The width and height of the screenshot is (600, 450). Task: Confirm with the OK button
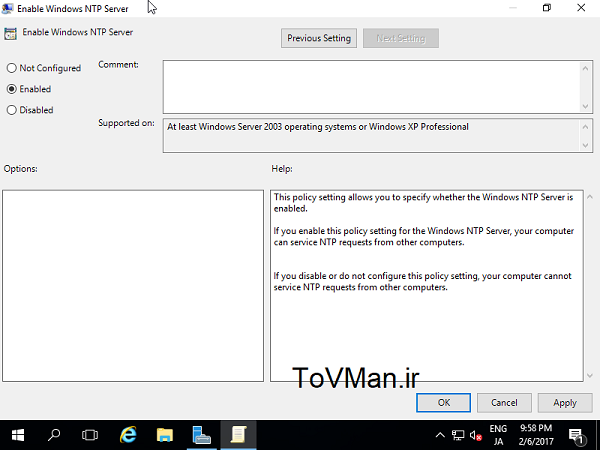tap(443, 403)
